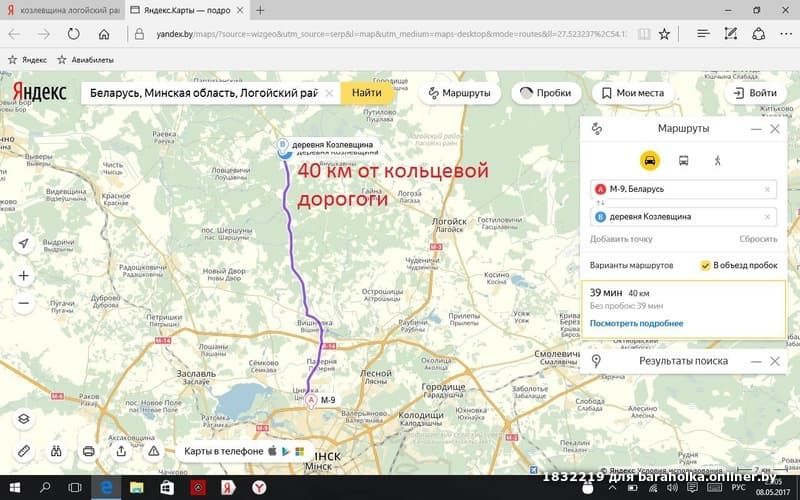800x500 pixels.
Task: Print the map with printer icon
Action: point(89,451)
